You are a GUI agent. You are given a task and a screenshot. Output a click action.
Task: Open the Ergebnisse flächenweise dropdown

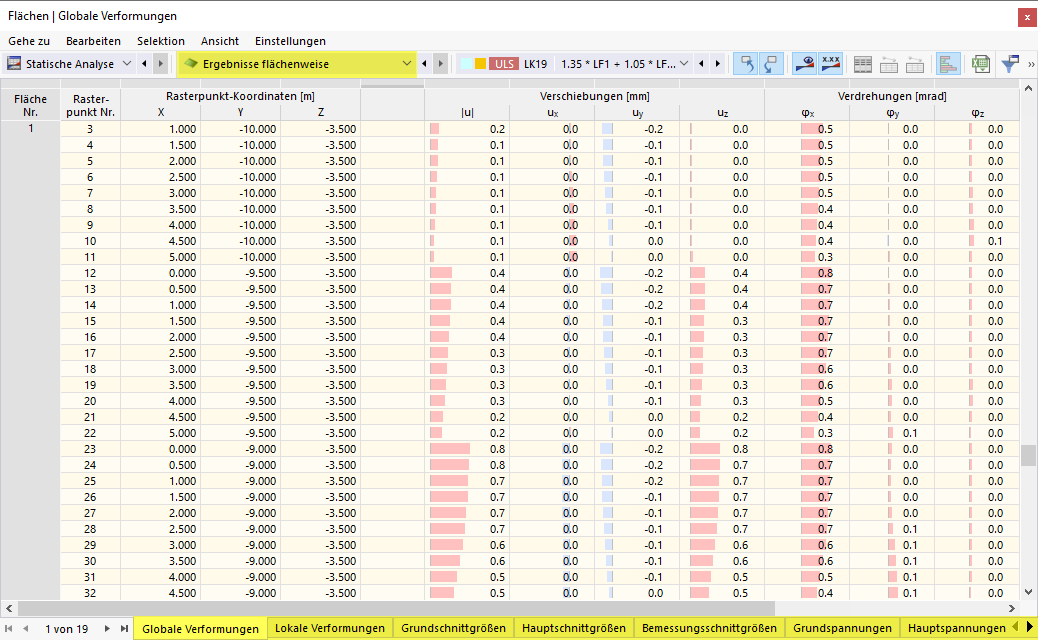[406, 64]
